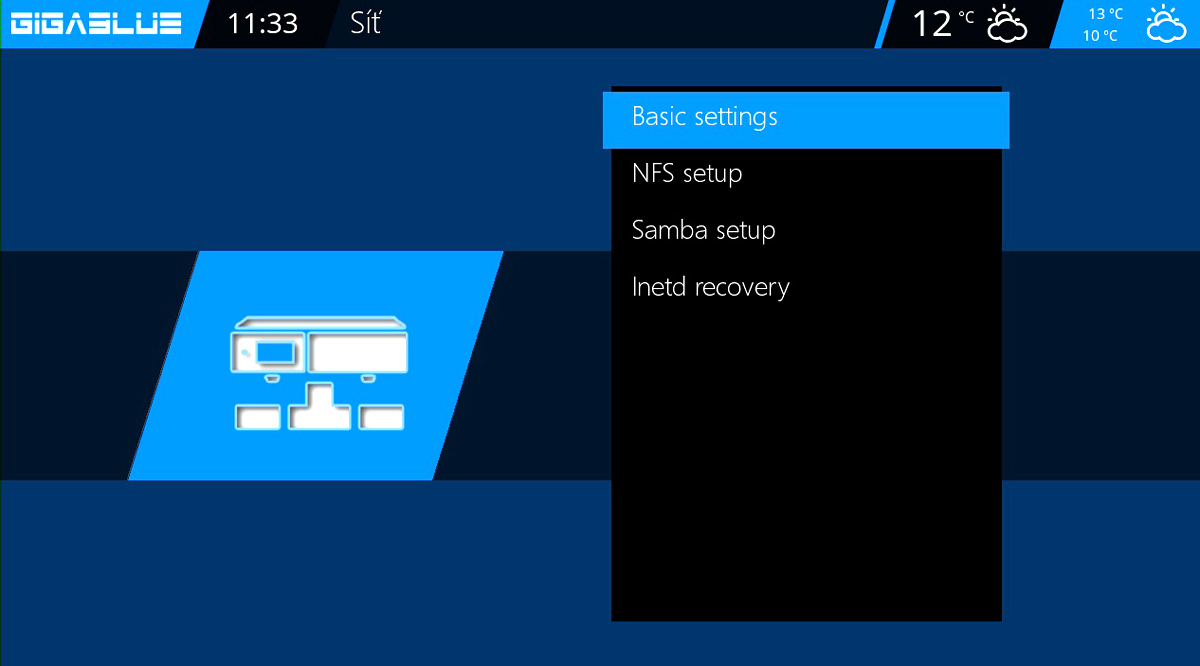This screenshot has height=666, width=1200.
Task: Click the current weather cloud icon beside 12 °C
Action: pyautogui.click(x=1007, y=24)
